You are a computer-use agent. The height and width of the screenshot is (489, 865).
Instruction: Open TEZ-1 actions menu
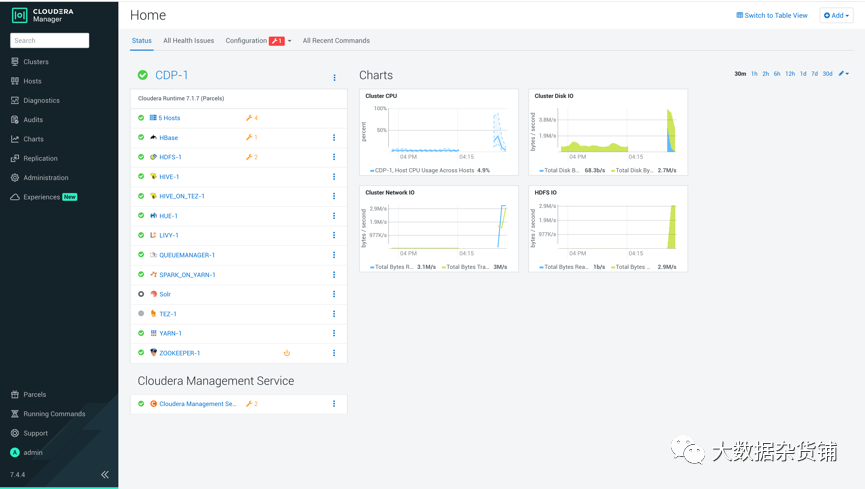(334, 314)
